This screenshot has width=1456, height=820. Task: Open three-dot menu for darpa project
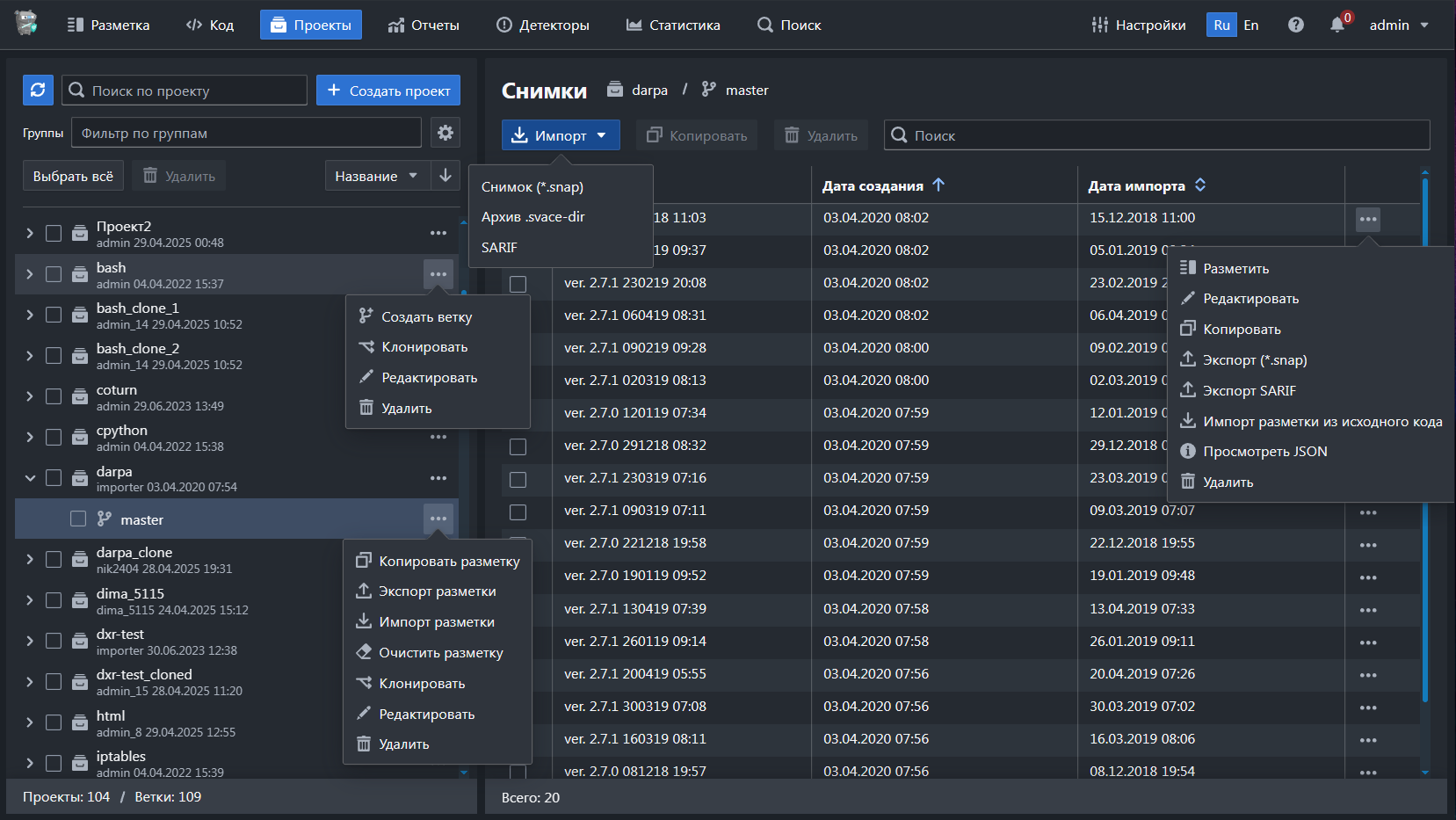click(438, 478)
